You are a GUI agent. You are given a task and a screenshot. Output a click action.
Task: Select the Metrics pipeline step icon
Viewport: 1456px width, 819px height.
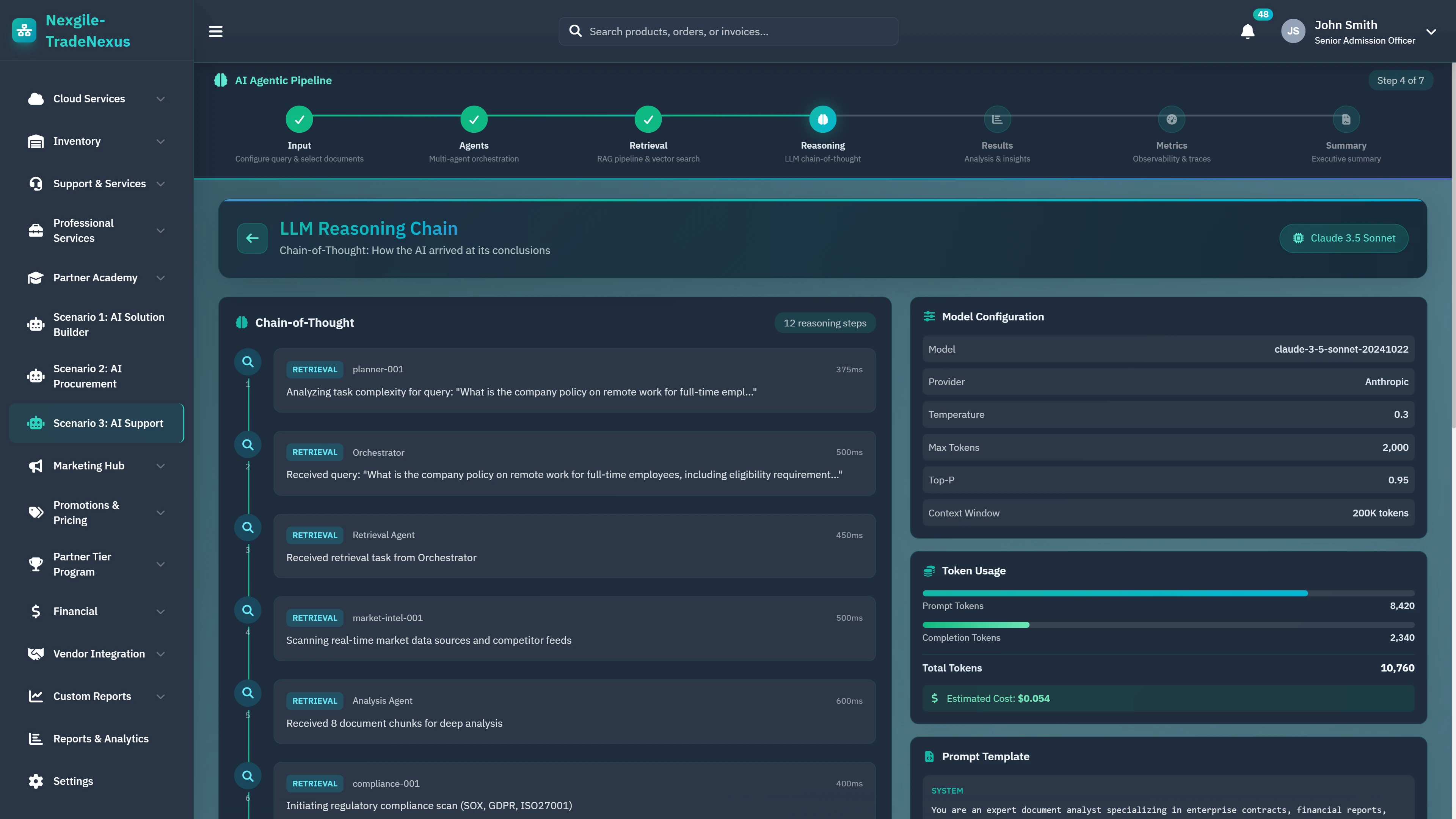[x=1171, y=119]
